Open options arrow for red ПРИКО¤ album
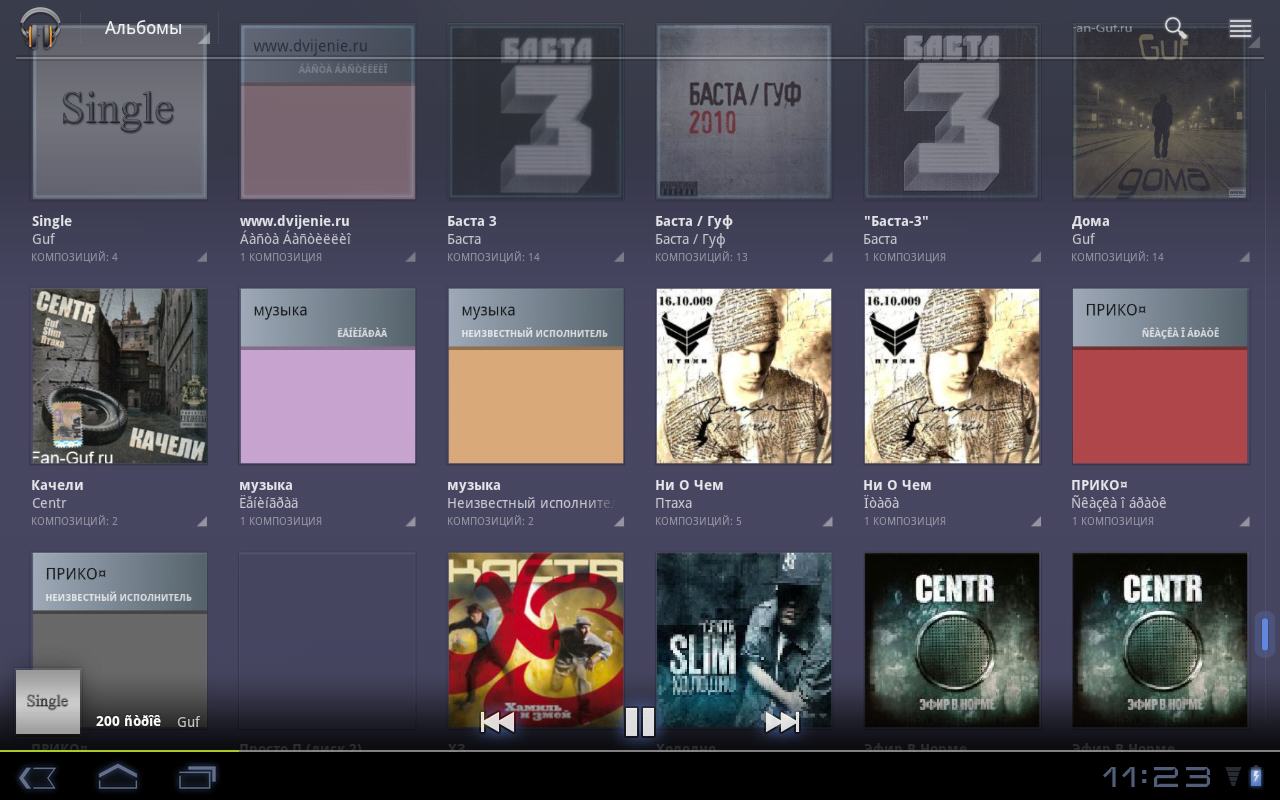Viewport: 1280px width, 800px height. (x=1242, y=521)
